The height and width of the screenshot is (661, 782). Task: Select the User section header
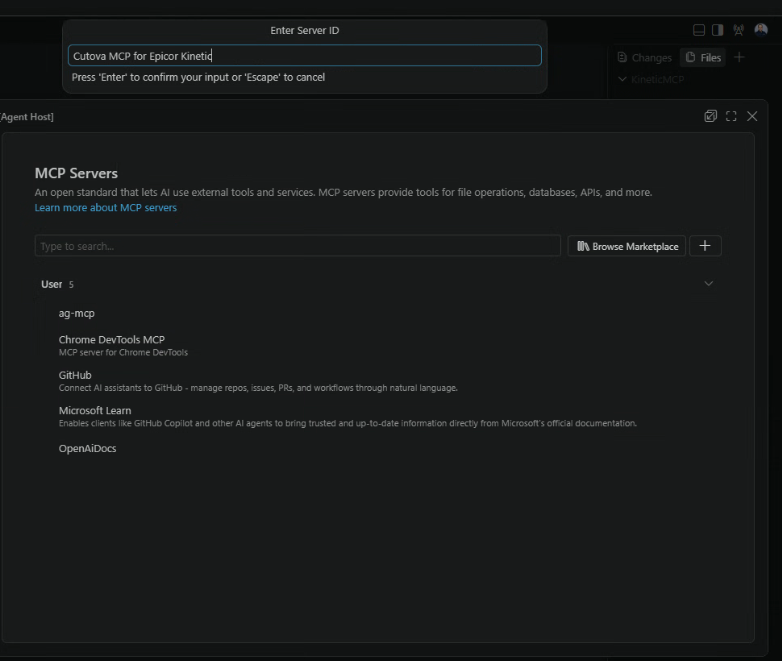tap(378, 284)
